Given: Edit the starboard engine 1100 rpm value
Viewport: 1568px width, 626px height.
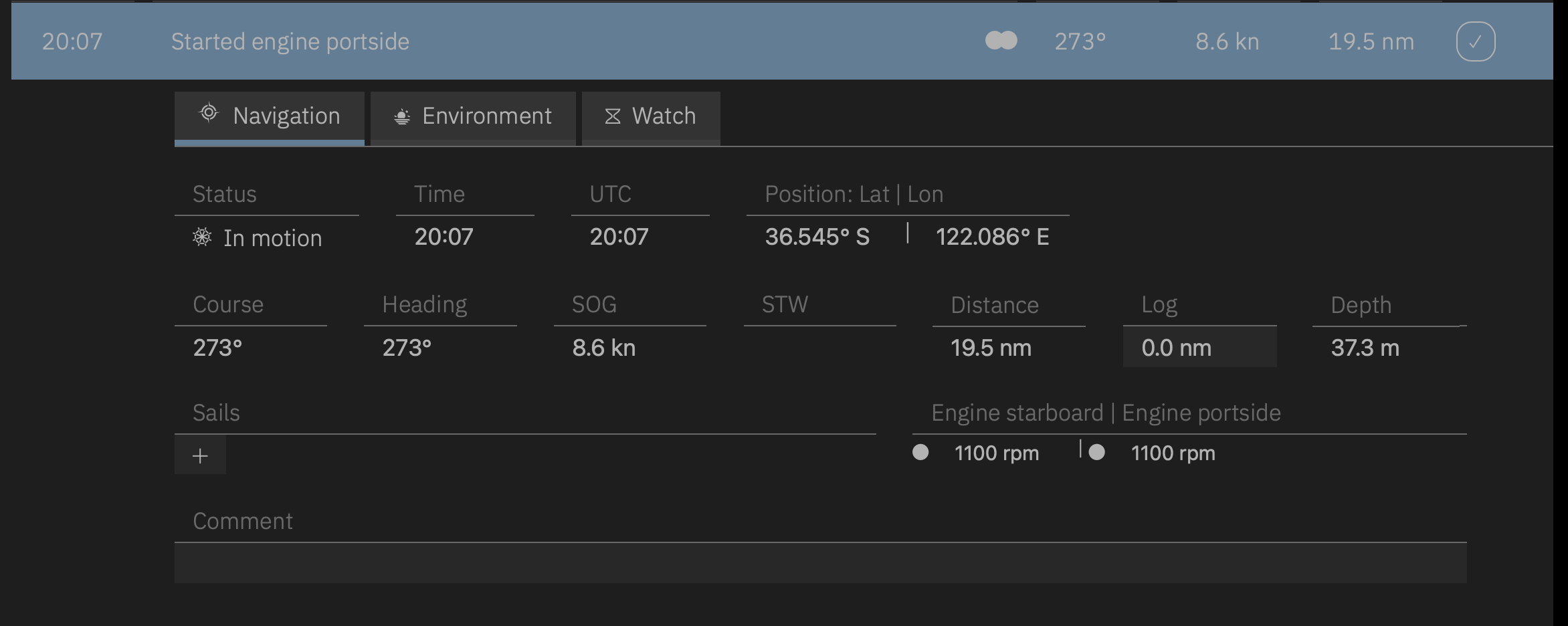Looking at the screenshot, I should pyautogui.click(x=997, y=453).
